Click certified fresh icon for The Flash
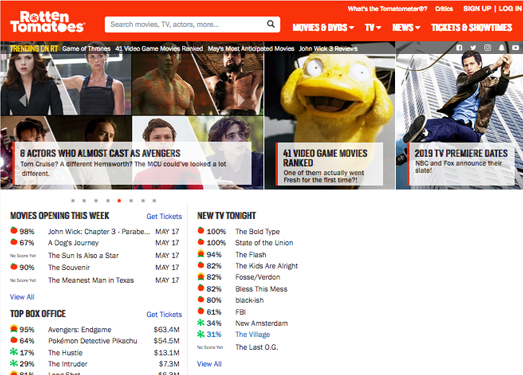523x375 pixels. pyautogui.click(x=201, y=254)
